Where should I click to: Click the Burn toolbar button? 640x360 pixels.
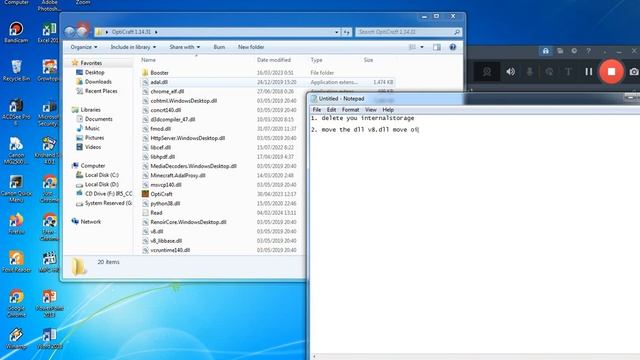(x=219, y=47)
